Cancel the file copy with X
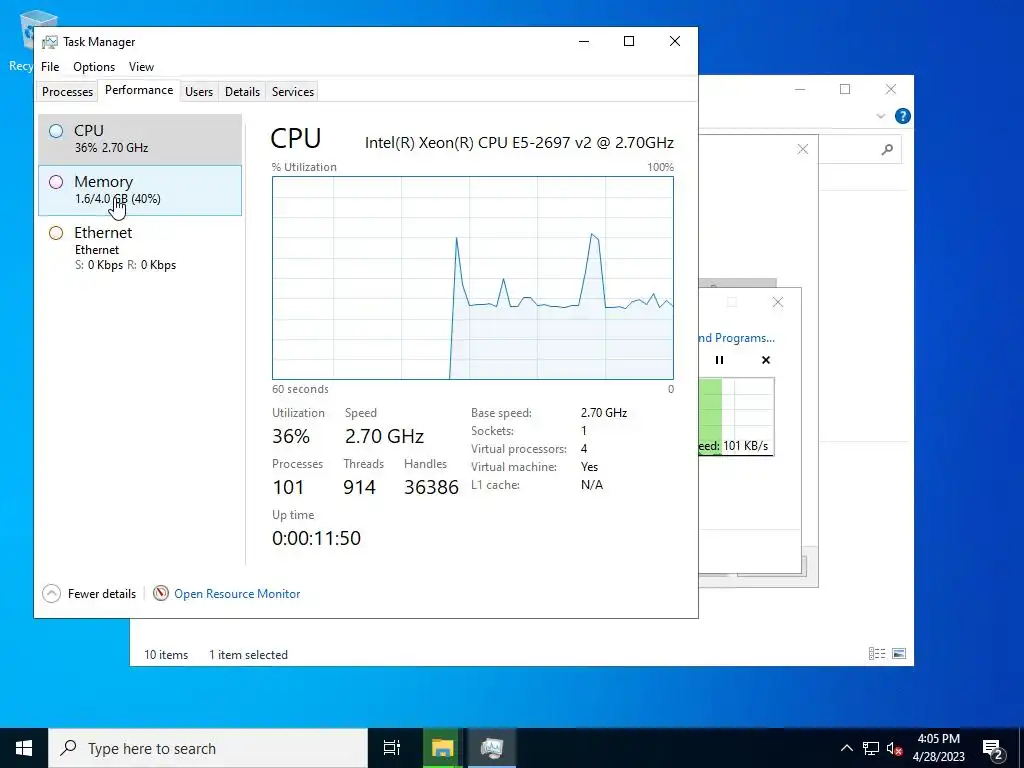1024x768 pixels. (x=766, y=360)
